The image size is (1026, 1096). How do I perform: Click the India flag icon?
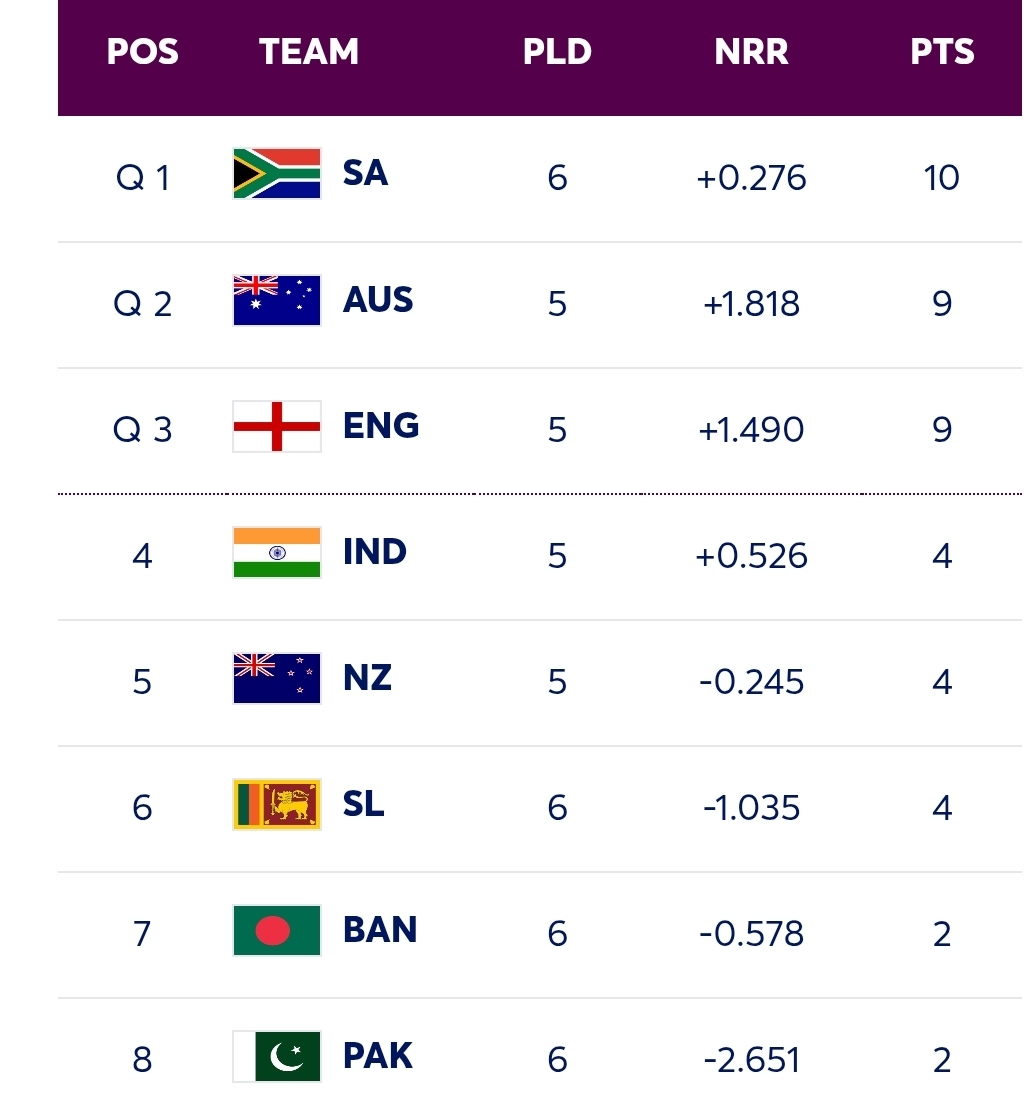click(x=276, y=552)
